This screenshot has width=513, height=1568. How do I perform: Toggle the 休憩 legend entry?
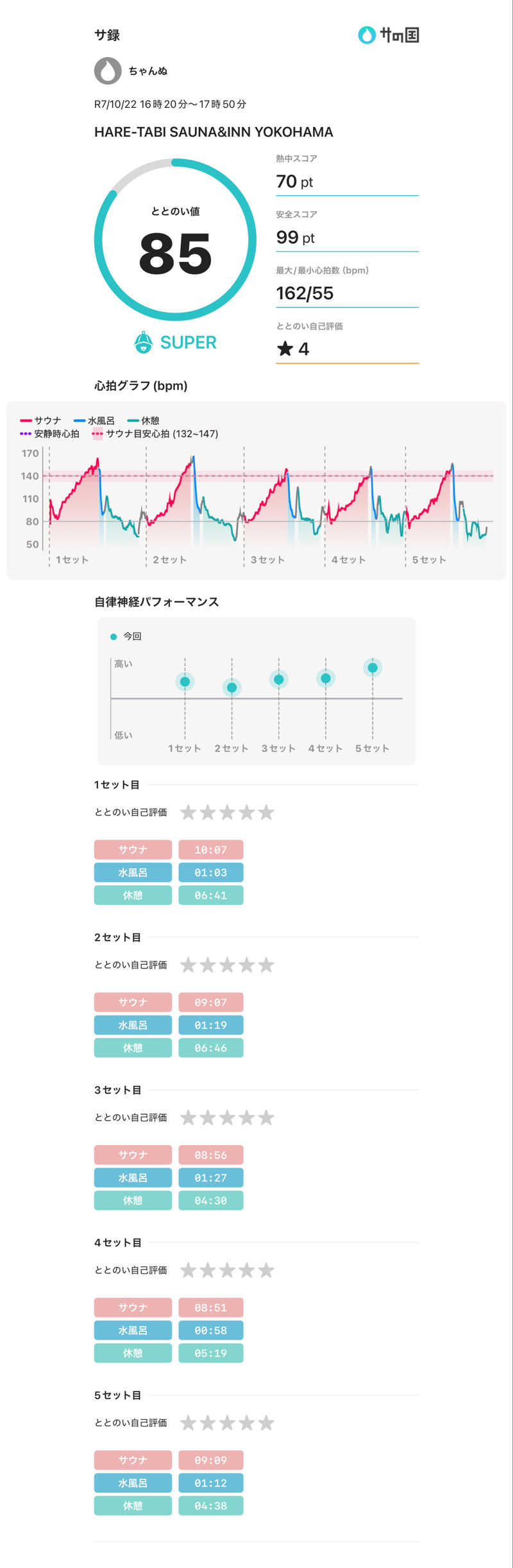pyautogui.click(x=143, y=421)
